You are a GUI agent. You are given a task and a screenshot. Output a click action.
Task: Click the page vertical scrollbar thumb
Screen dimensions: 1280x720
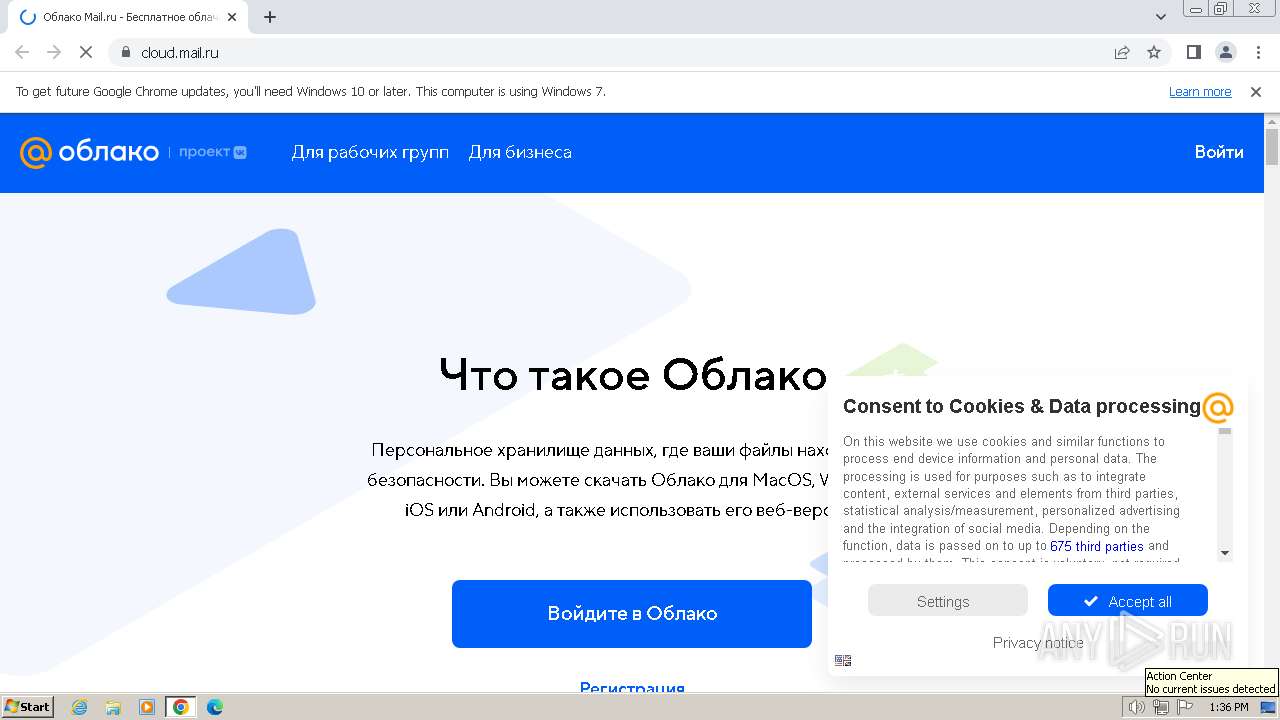pos(1271,146)
